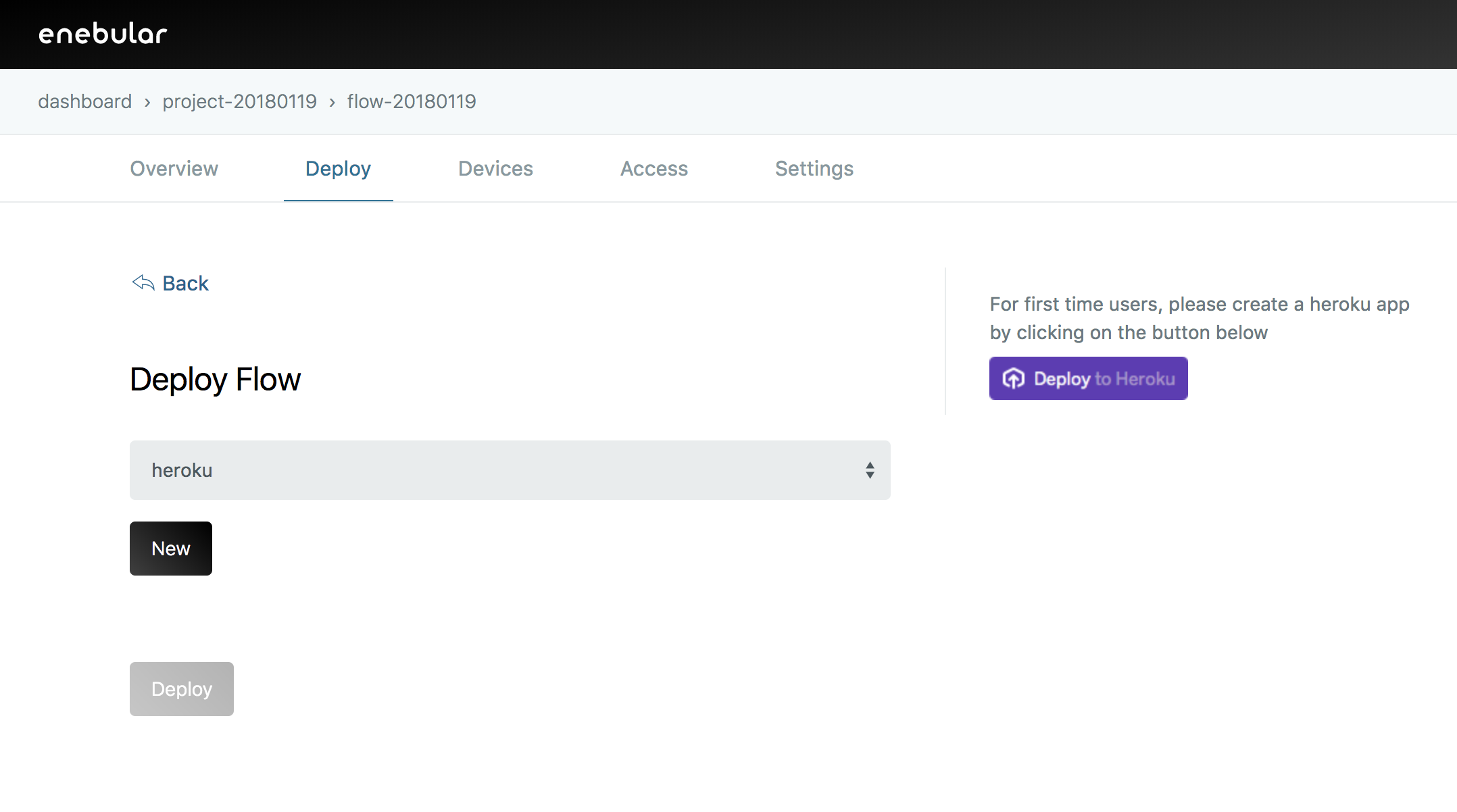Image resolution: width=1457 pixels, height=812 pixels.
Task: Click the Back arrow icon
Action: [143, 282]
